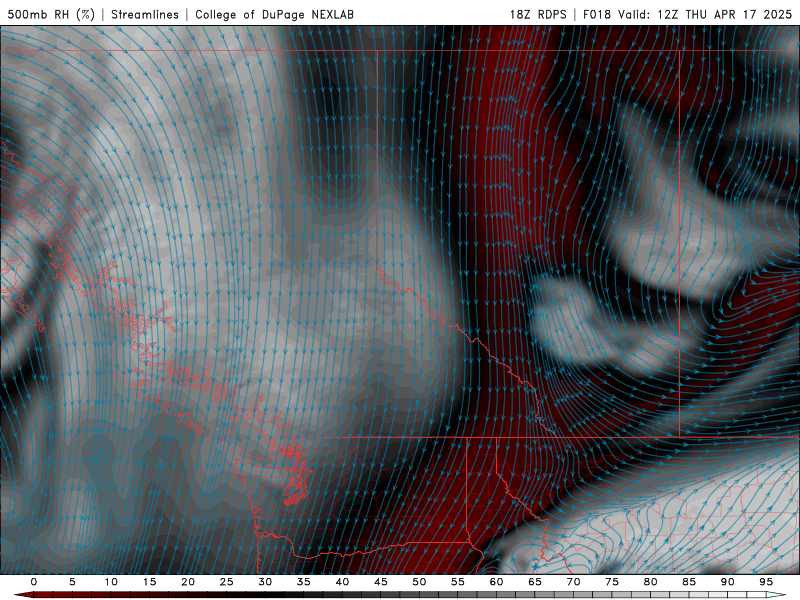Click the 50 label on the color scale
The height and width of the screenshot is (600, 800).
(419, 582)
